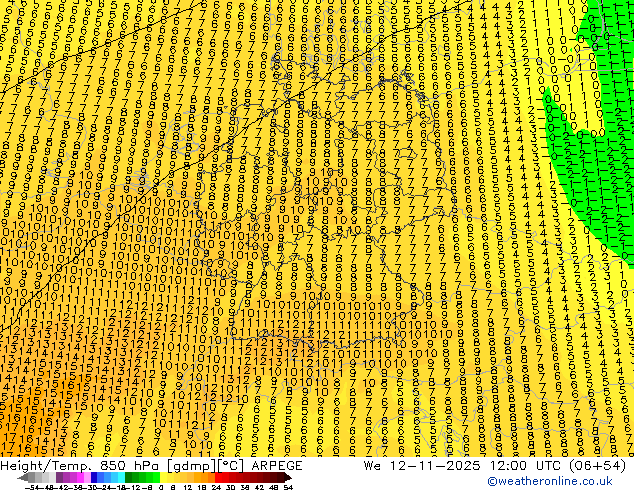Click the '(06+54)' forecast run label

tap(599, 466)
